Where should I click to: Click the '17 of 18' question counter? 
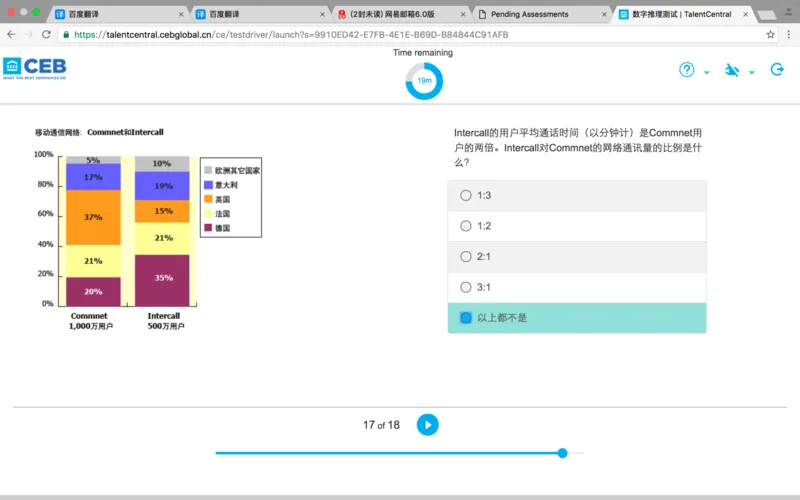[381, 425]
